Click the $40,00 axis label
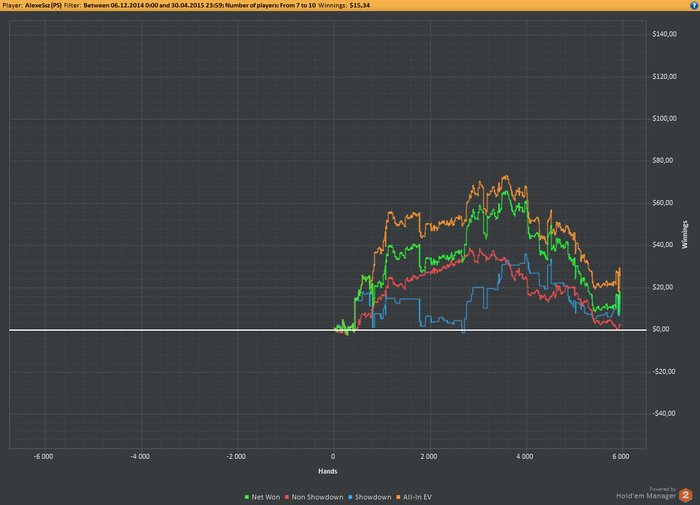Image resolution: width=700 pixels, height=505 pixels. pyautogui.click(x=662, y=245)
